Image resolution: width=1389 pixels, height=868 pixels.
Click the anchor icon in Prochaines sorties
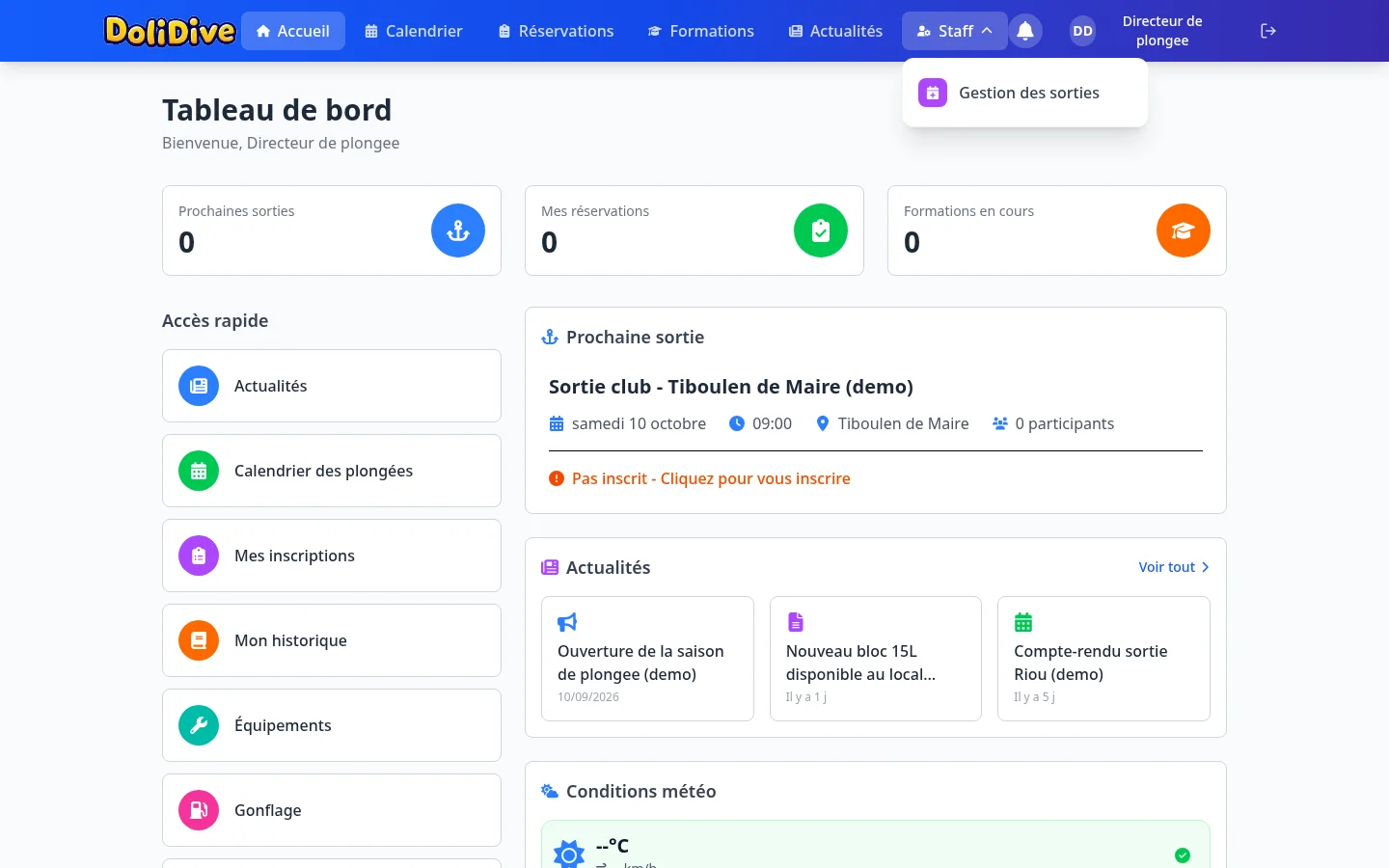[x=458, y=231]
